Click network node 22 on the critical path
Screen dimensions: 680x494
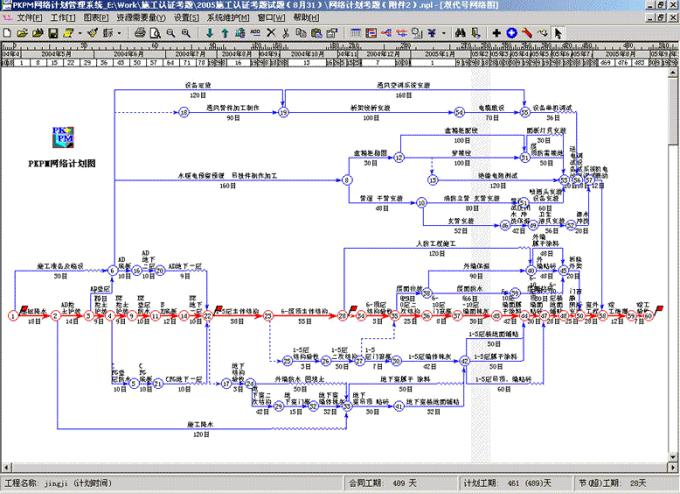(208, 316)
